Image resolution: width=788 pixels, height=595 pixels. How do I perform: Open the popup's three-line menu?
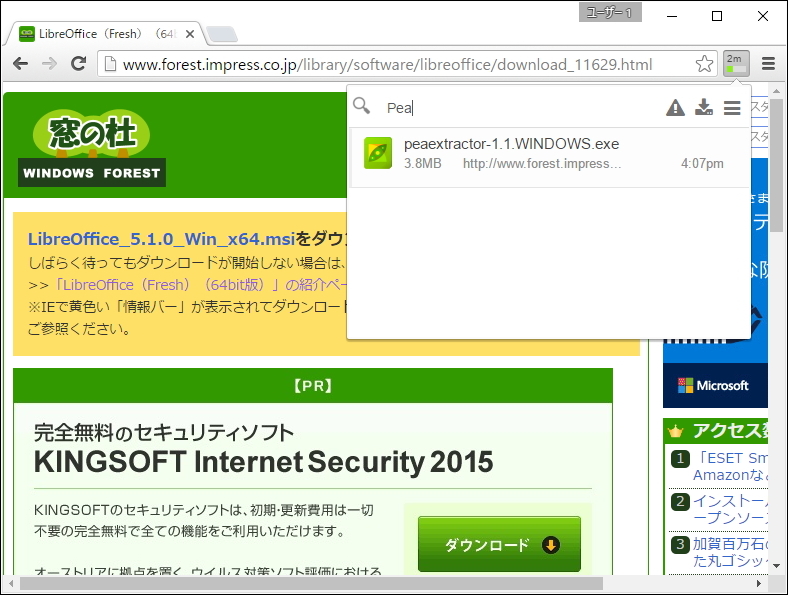tap(732, 108)
